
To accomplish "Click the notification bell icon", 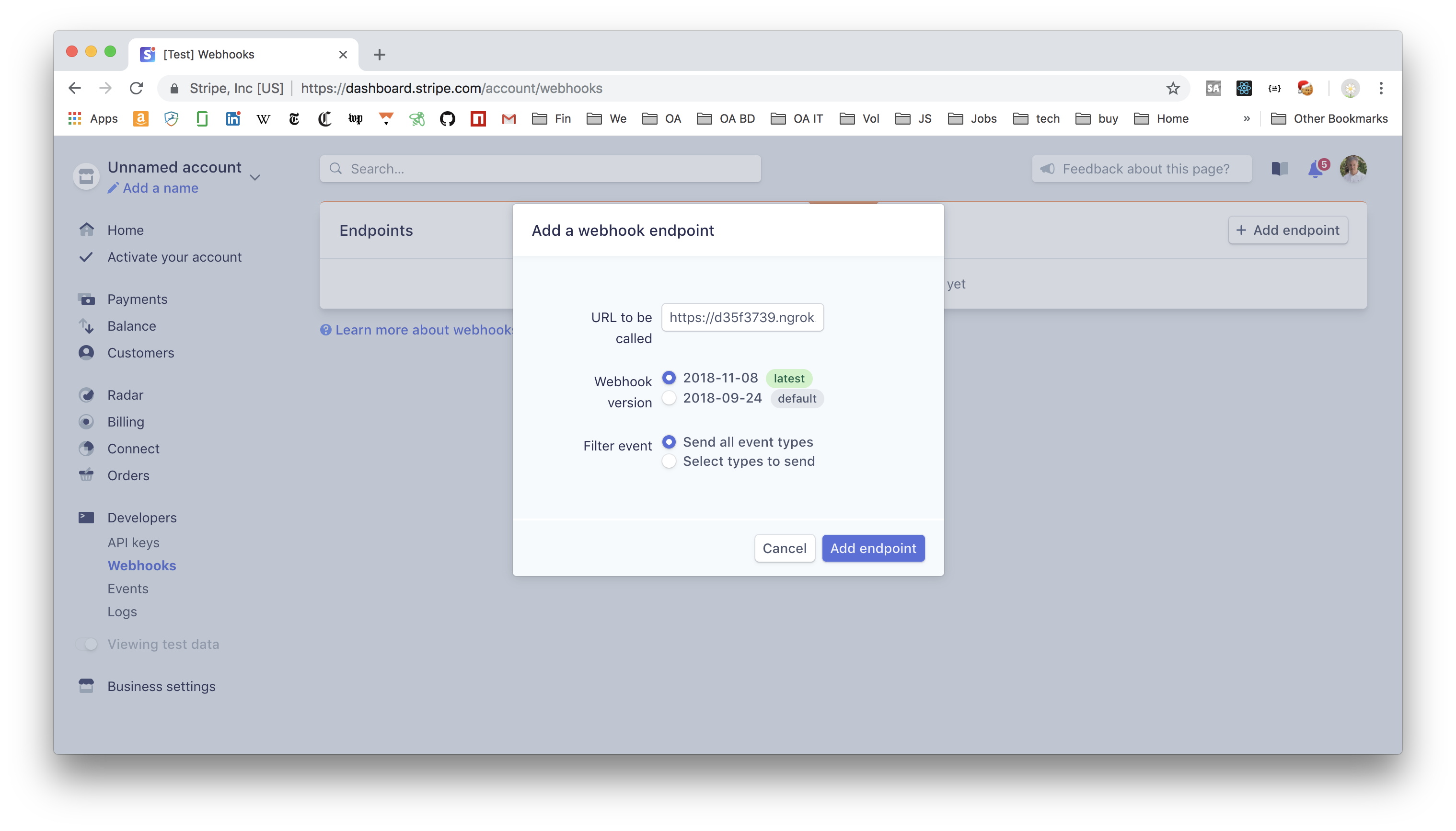I will tap(1314, 168).
